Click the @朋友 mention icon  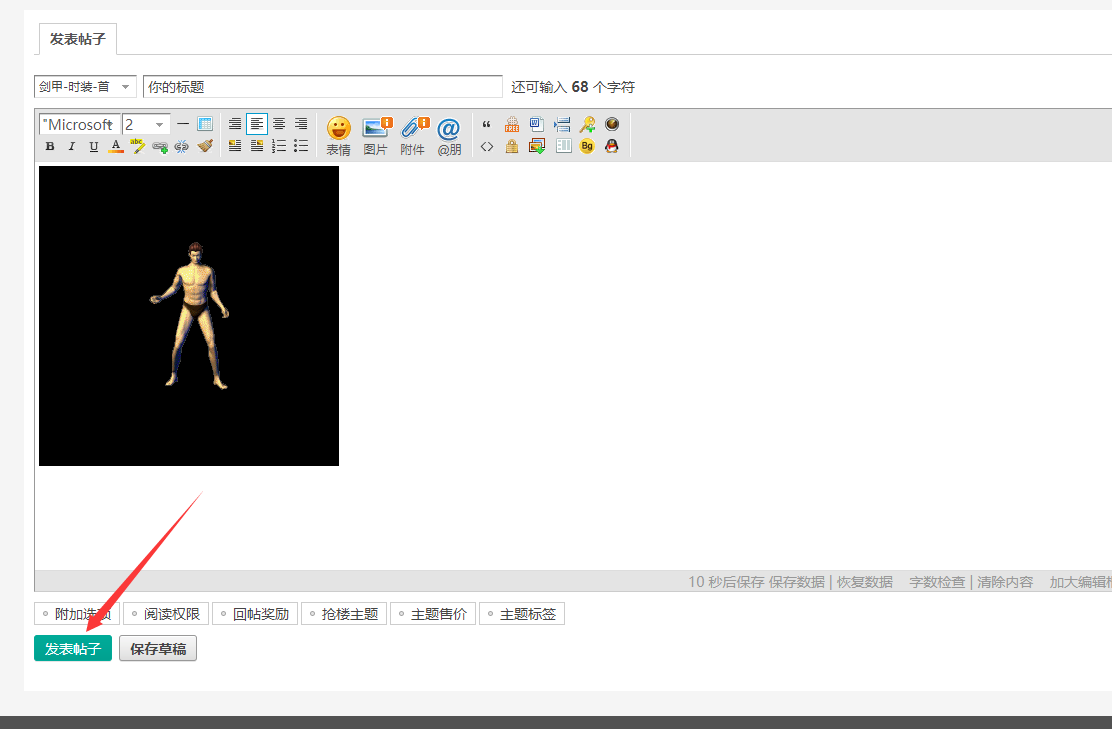(x=449, y=135)
